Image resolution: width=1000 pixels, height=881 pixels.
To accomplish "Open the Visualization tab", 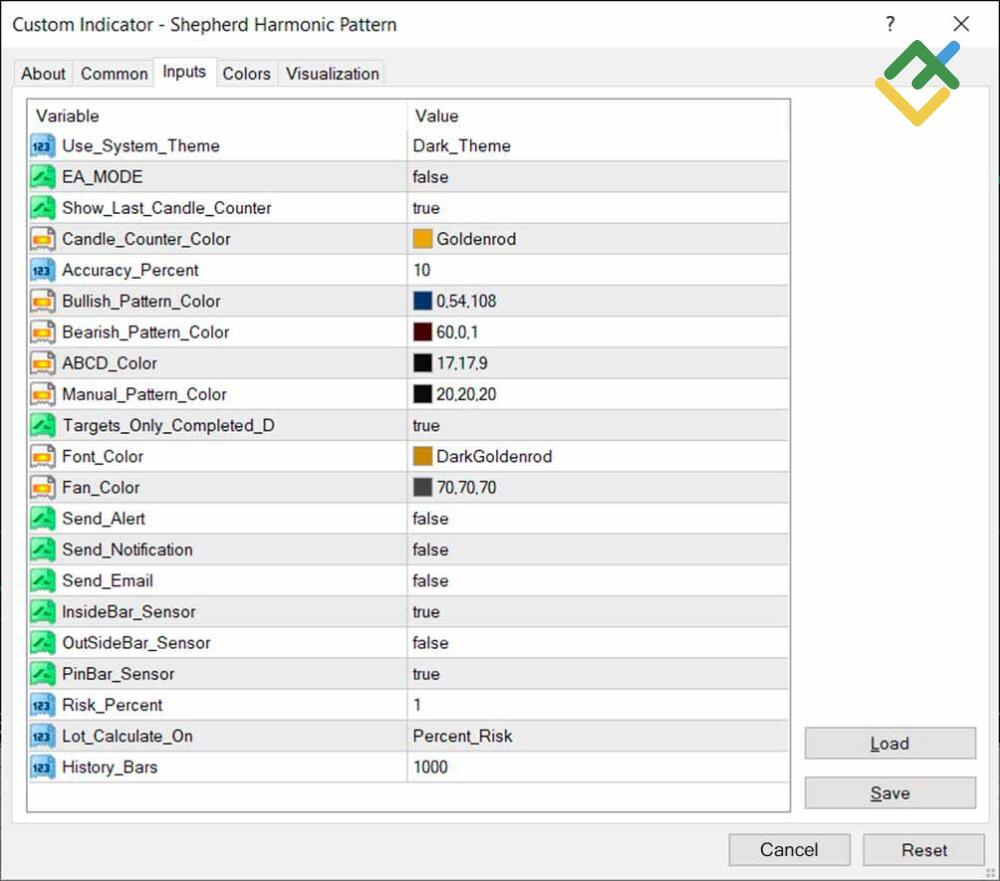I will (x=332, y=73).
